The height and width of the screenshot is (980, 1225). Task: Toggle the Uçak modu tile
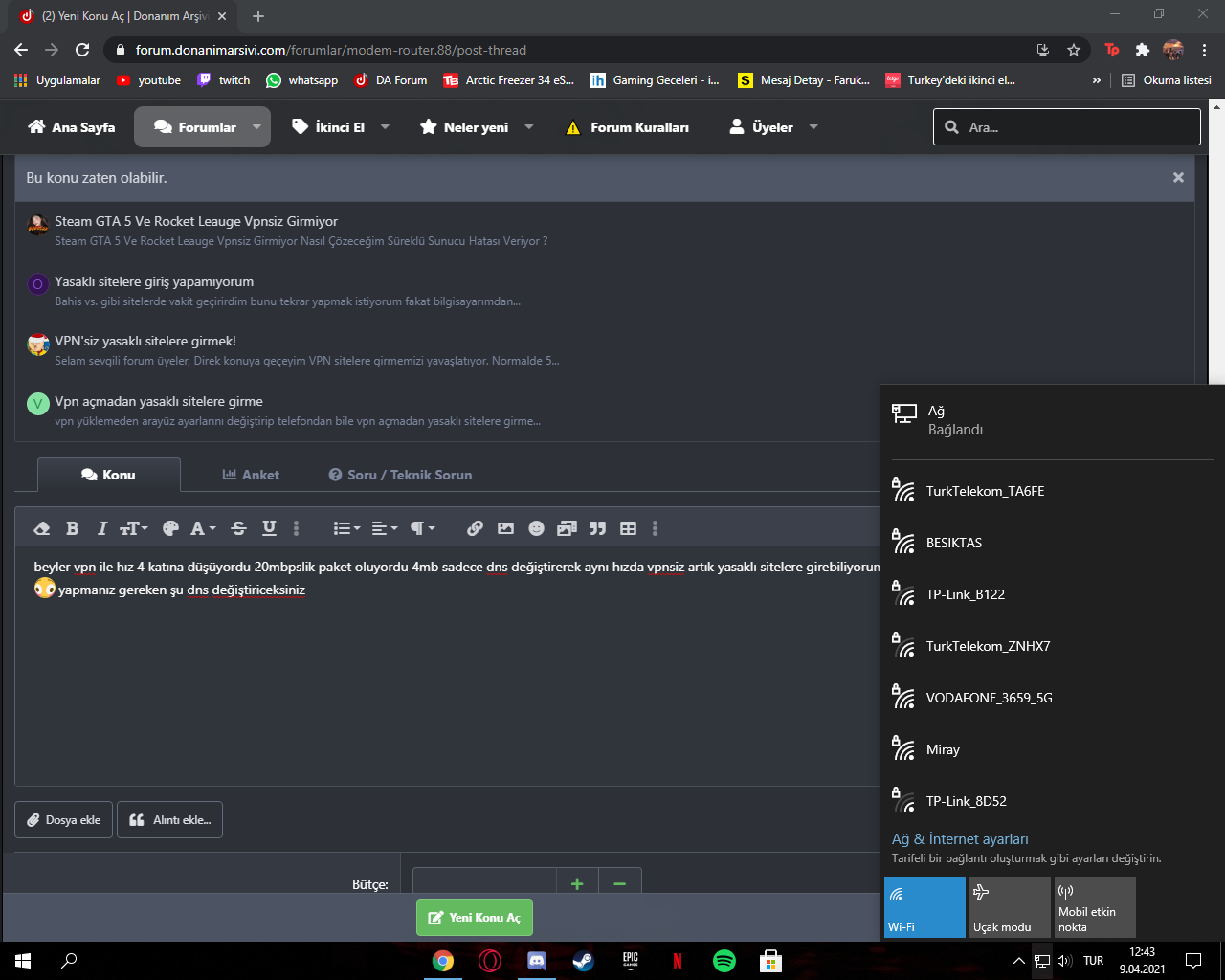click(x=1010, y=907)
